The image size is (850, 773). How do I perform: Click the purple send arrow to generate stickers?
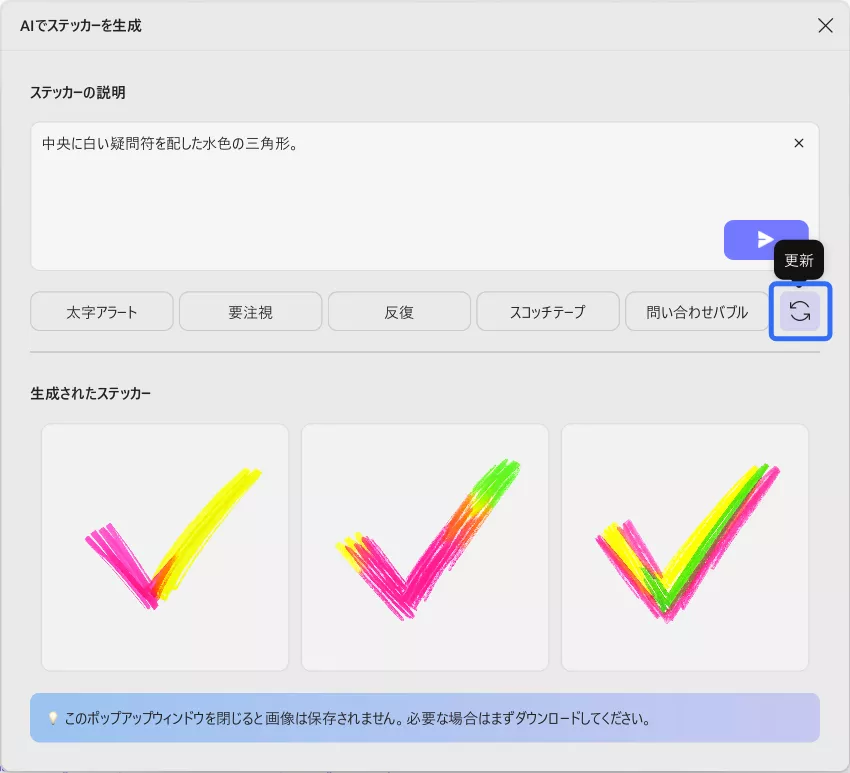coord(766,240)
